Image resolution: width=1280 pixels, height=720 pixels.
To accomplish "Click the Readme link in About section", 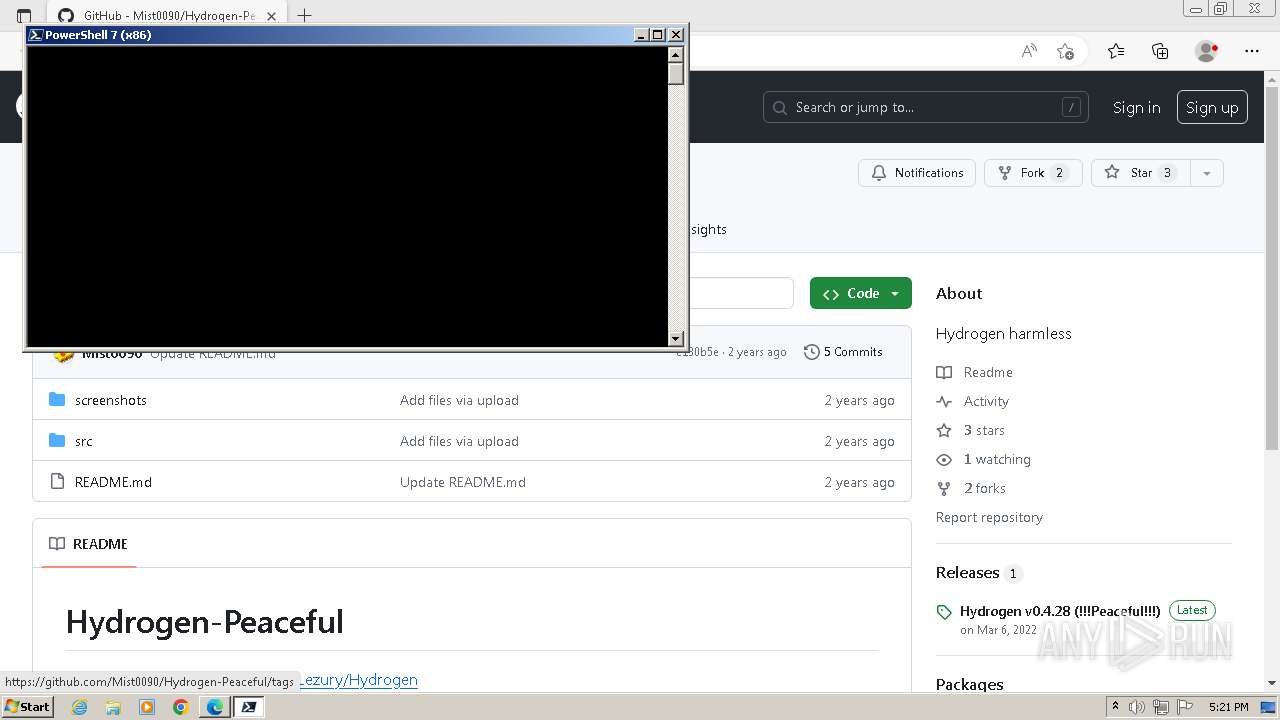I will pos(988,372).
